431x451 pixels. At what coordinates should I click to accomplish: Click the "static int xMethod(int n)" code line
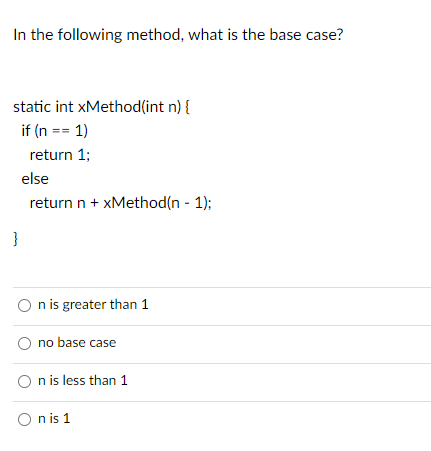[x=101, y=107]
